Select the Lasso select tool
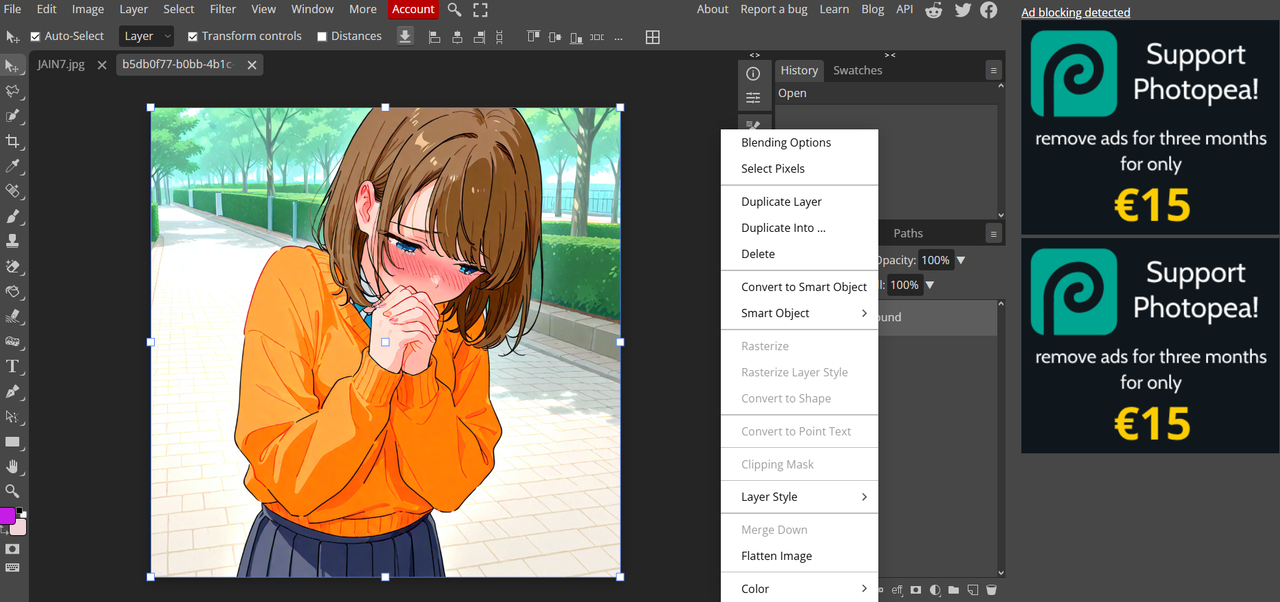The width and height of the screenshot is (1280, 602). tap(13, 91)
